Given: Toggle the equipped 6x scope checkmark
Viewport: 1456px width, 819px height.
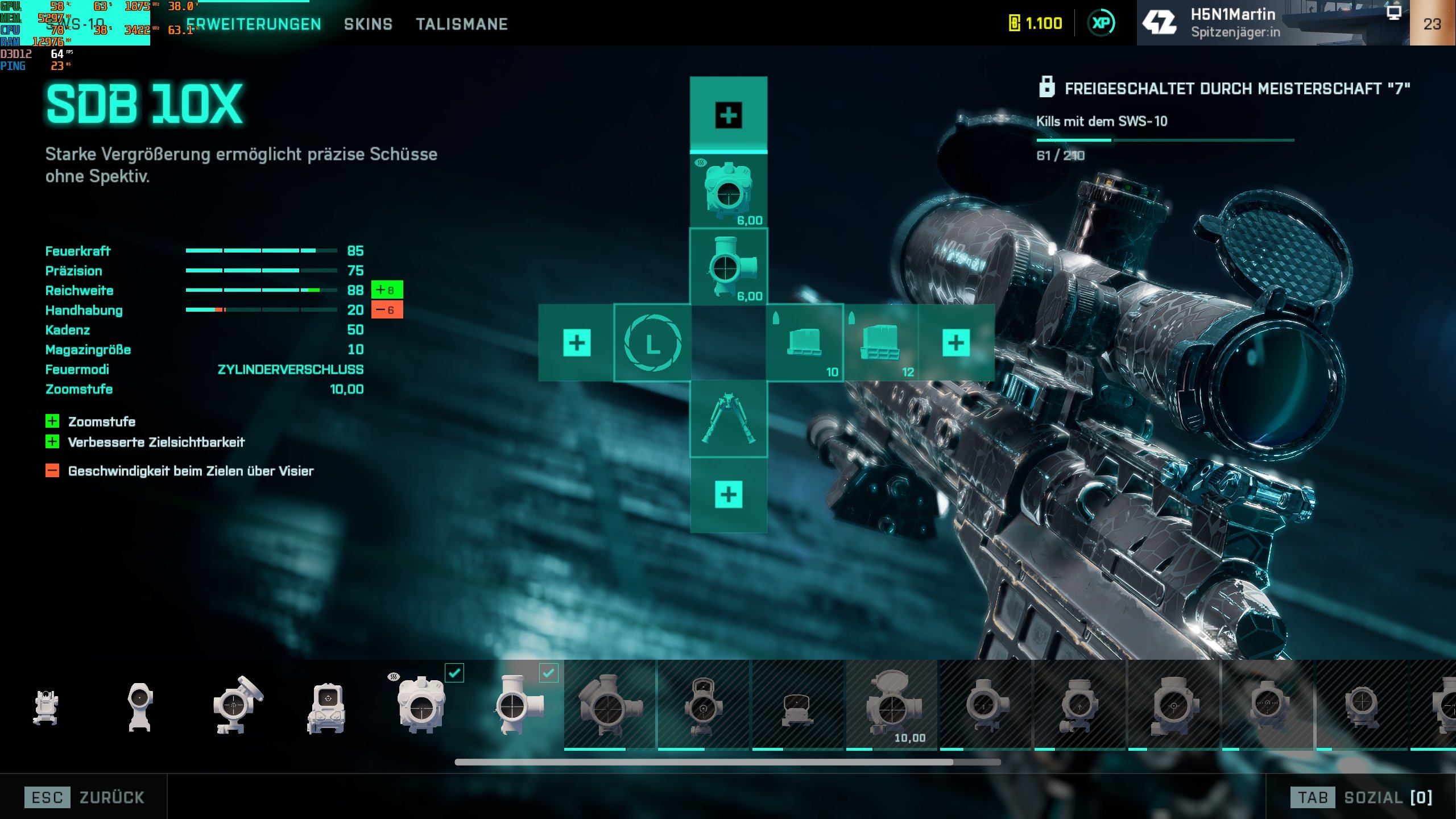Looking at the screenshot, I should (548, 673).
